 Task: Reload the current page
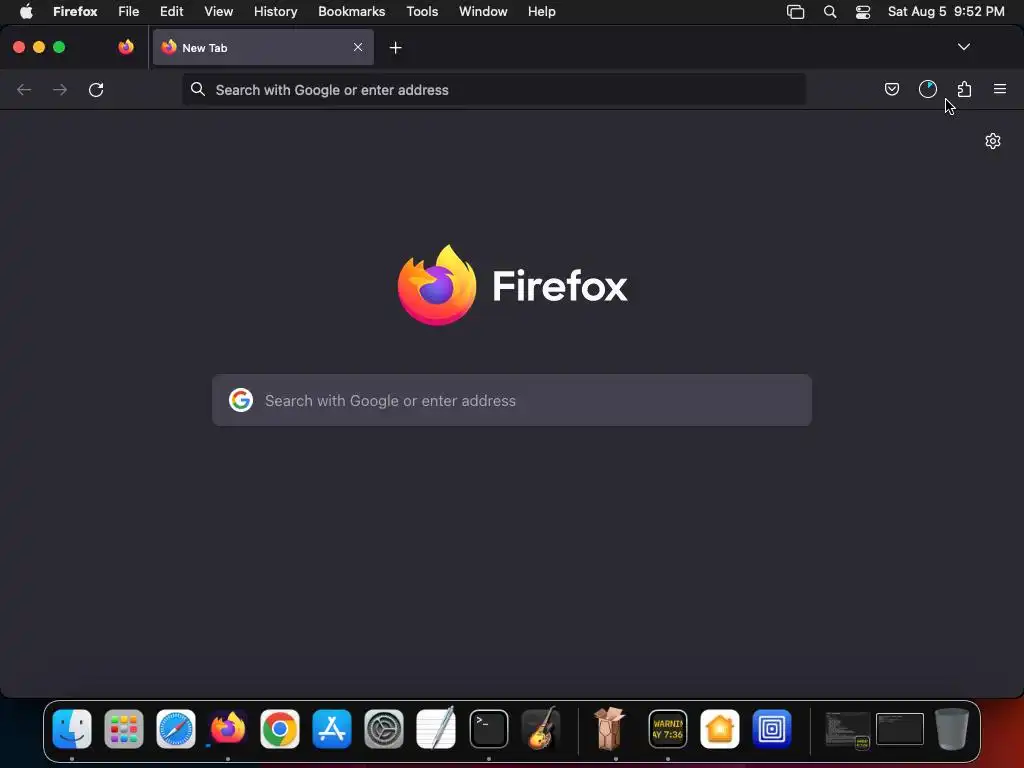pyautogui.click(x=96, y=89)
